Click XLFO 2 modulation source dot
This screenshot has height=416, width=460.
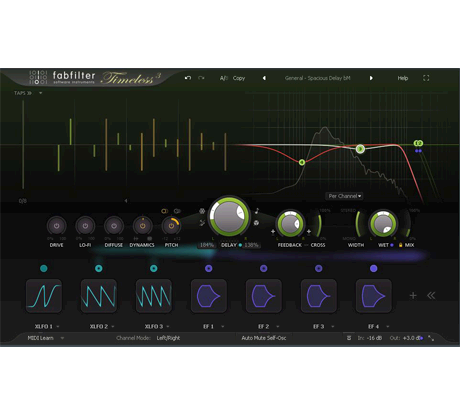(x=99, y=268)
